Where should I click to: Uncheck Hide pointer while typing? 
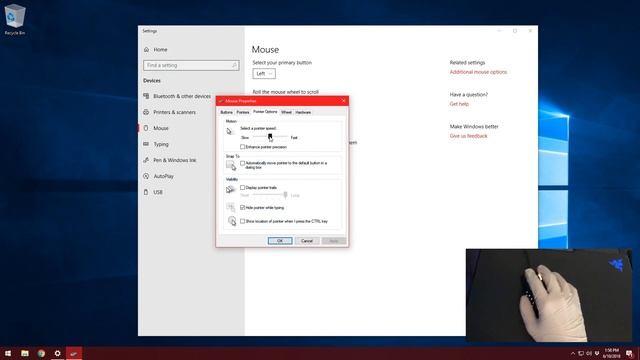tap(242, 207)
